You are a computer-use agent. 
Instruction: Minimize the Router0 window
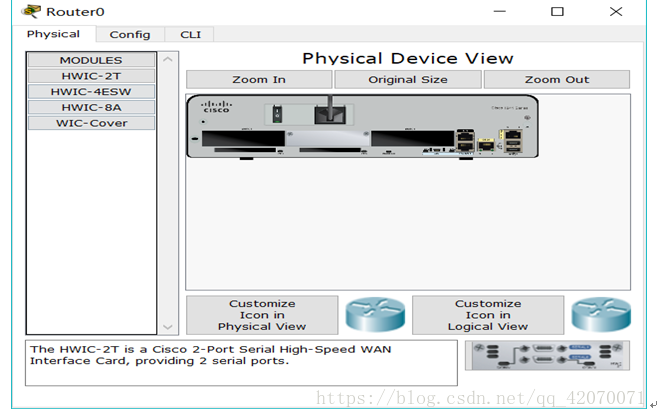[499, 12]
